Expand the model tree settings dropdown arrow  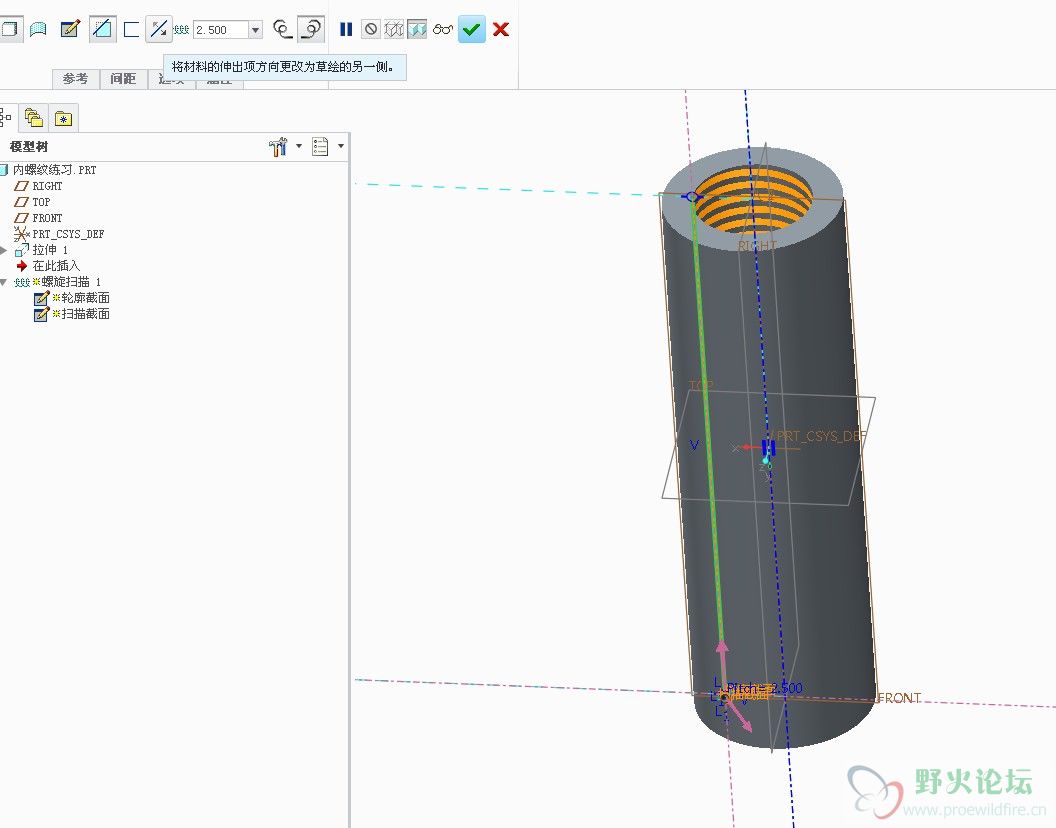point(299,146)
